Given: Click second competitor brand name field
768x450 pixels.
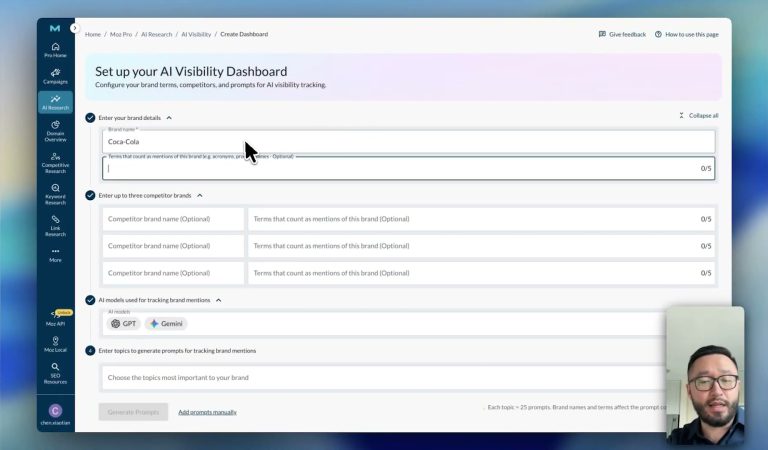Looking at the screenshot, I should [x=173, y=246].
